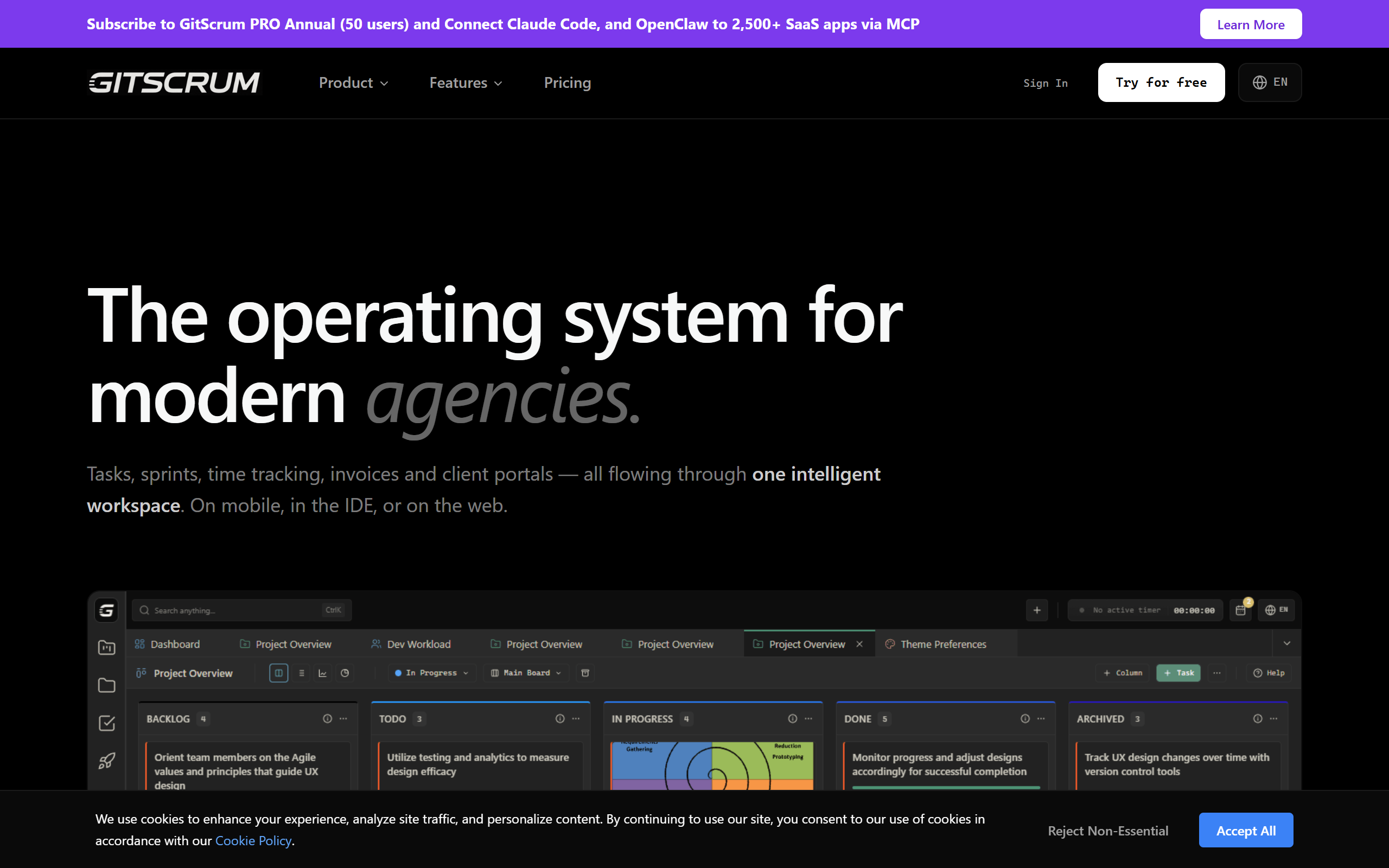This screenshot has height=868, width=1389.
Task: Click the No active timer widget
Action: pyautogui.click(x=1145, y=610)
